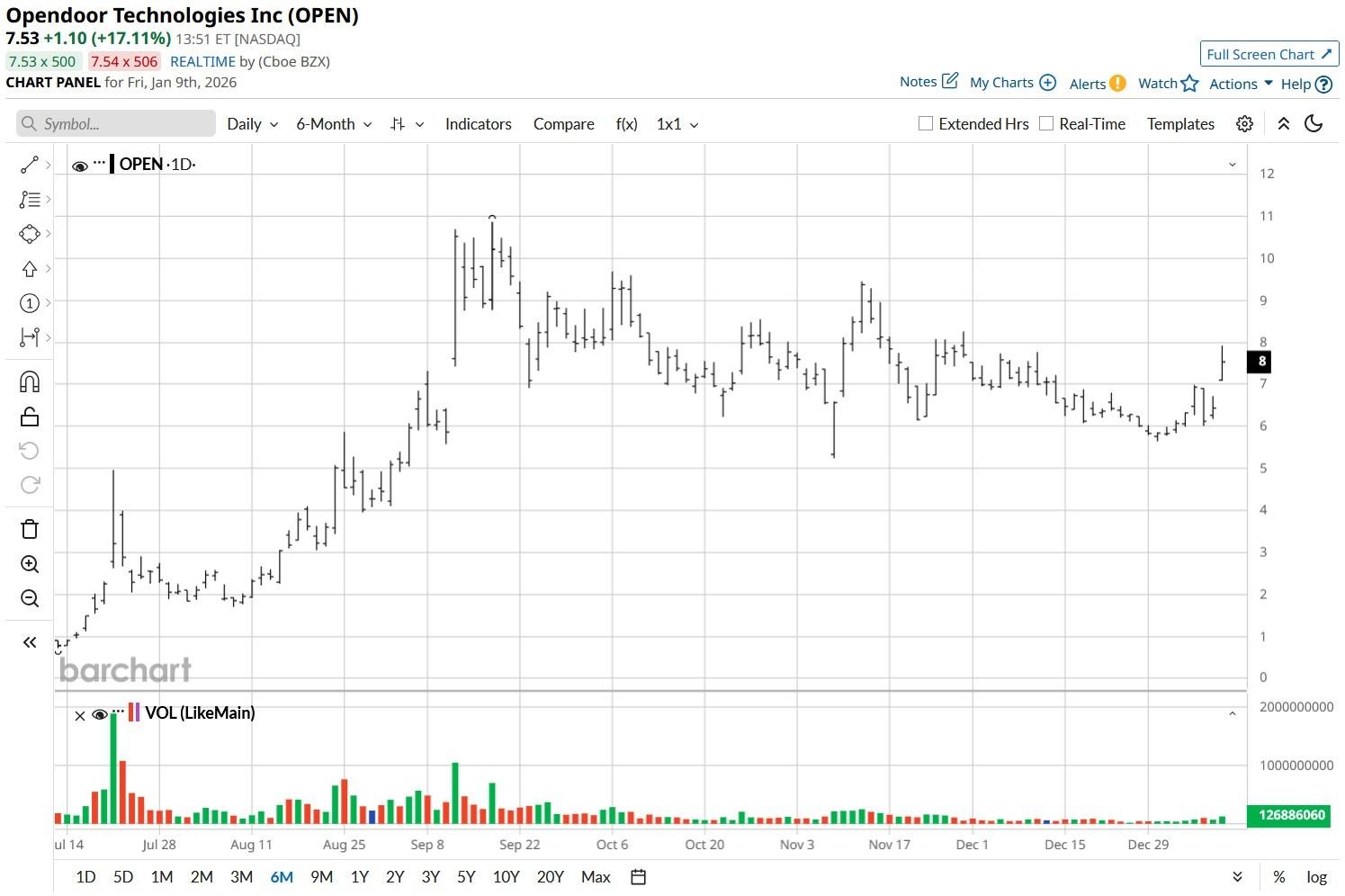
Task: Remove the VOL indicator with X
Action: 80,716
